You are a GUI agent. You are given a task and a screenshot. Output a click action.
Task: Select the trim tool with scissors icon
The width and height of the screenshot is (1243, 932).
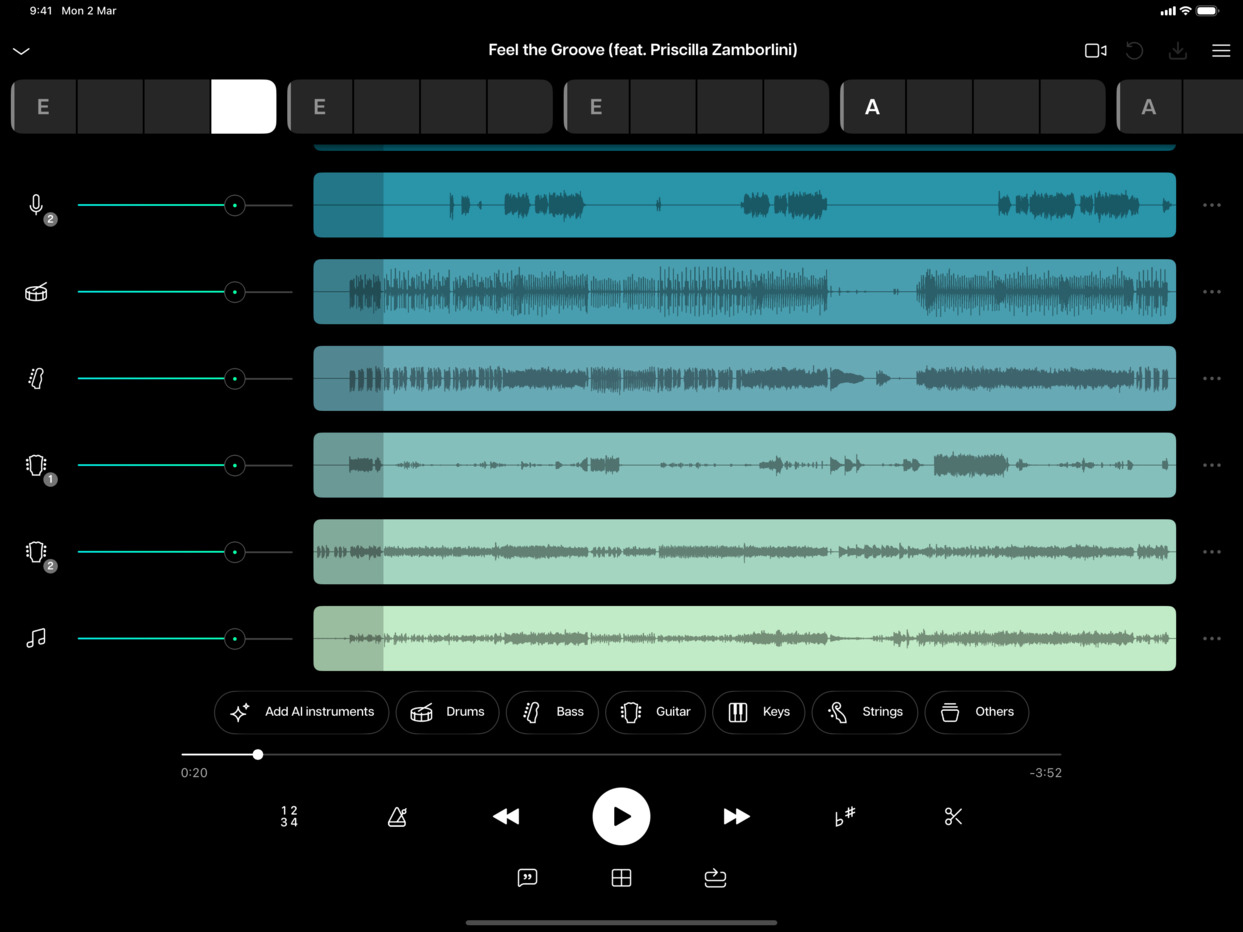(952, 816)
